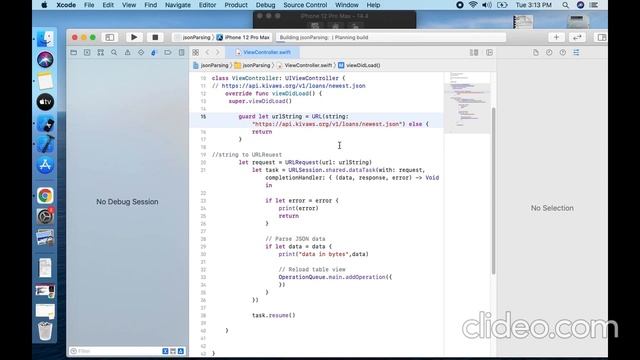Screen dimensions: 640x360
Task: Open the jsonParsing project breadcrumb
Action: point(211,65)
